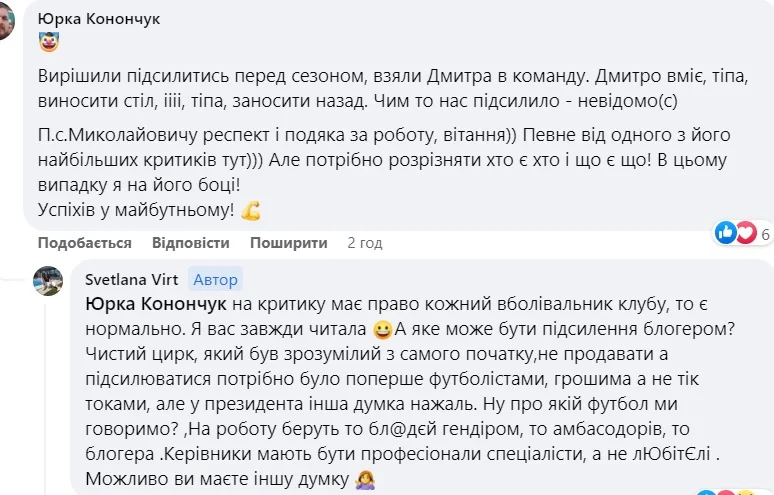Open Юрка Конончук profile from comment header
Viewport: 774px width, 495px height.
coord(98,20)
